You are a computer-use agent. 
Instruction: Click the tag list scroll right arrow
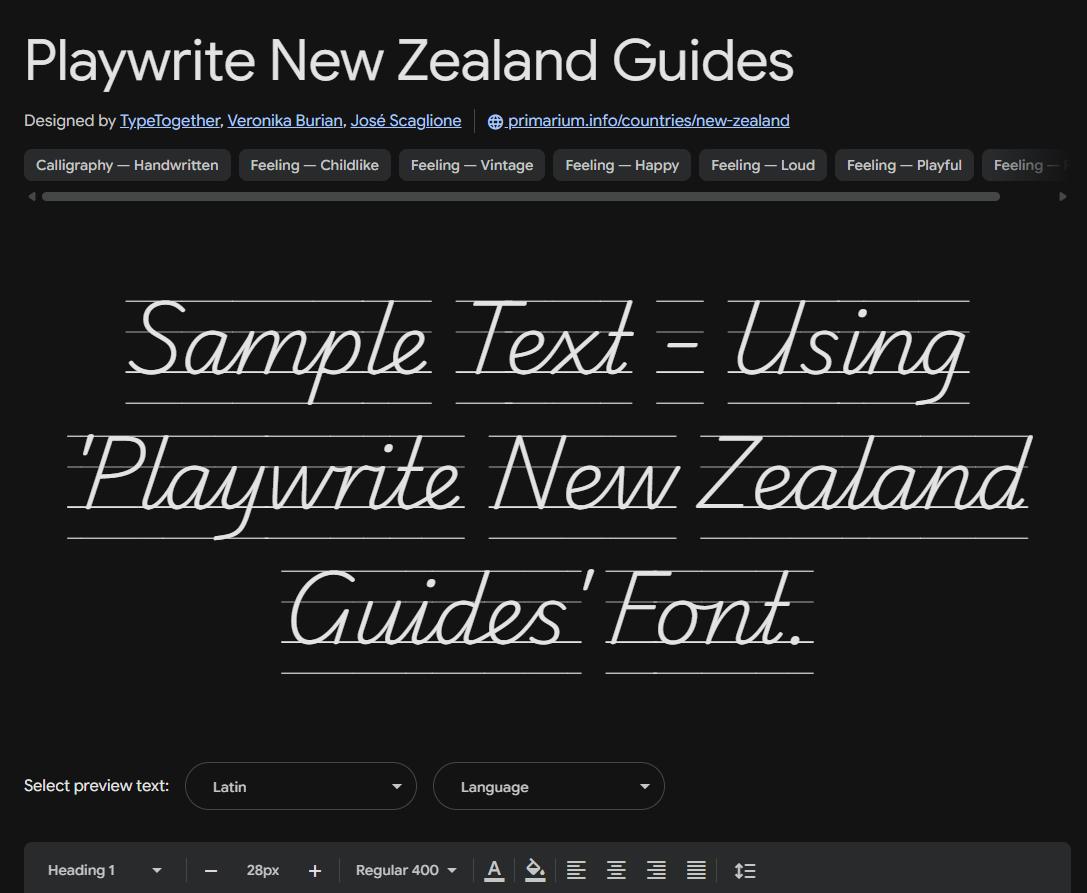click(1063, 197)
